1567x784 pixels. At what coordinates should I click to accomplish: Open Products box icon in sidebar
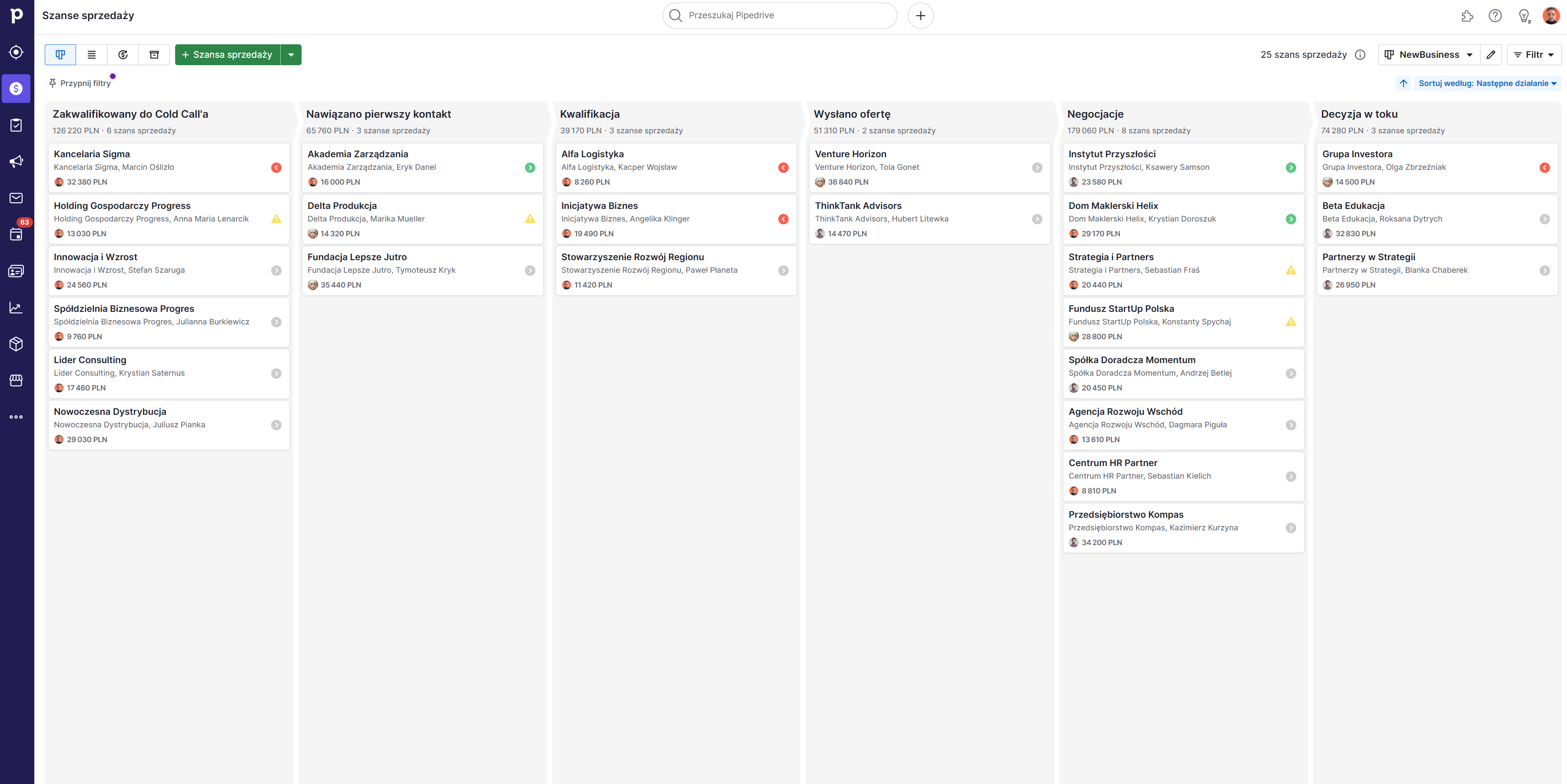pyautogui.click(x=17, y=344)
